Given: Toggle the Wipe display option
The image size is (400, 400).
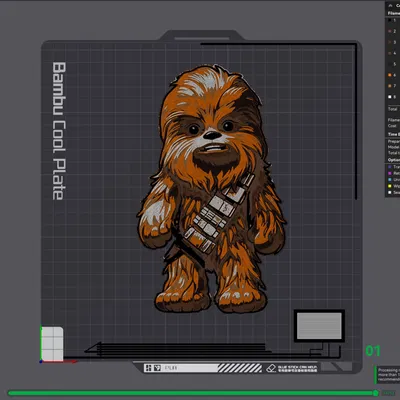Looking at the screenshot, I should (x=390, y=186).
